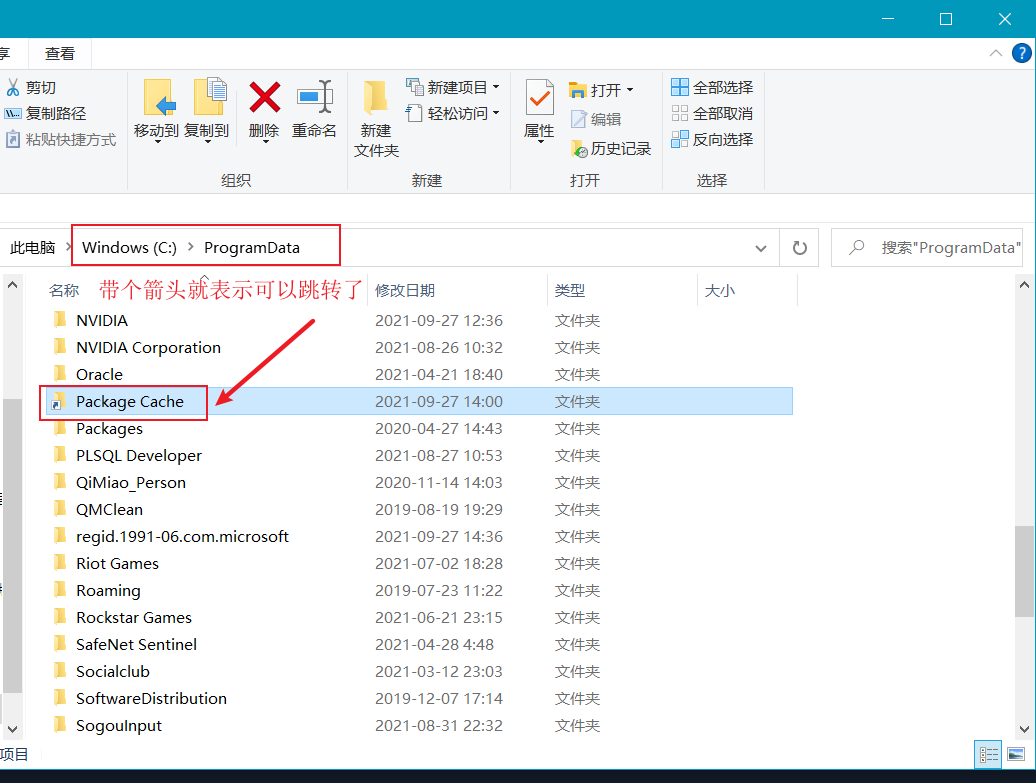Select the Socialclub folder
The width and height of the screenshot is (1036, 783).
click(x=113, y=672)
